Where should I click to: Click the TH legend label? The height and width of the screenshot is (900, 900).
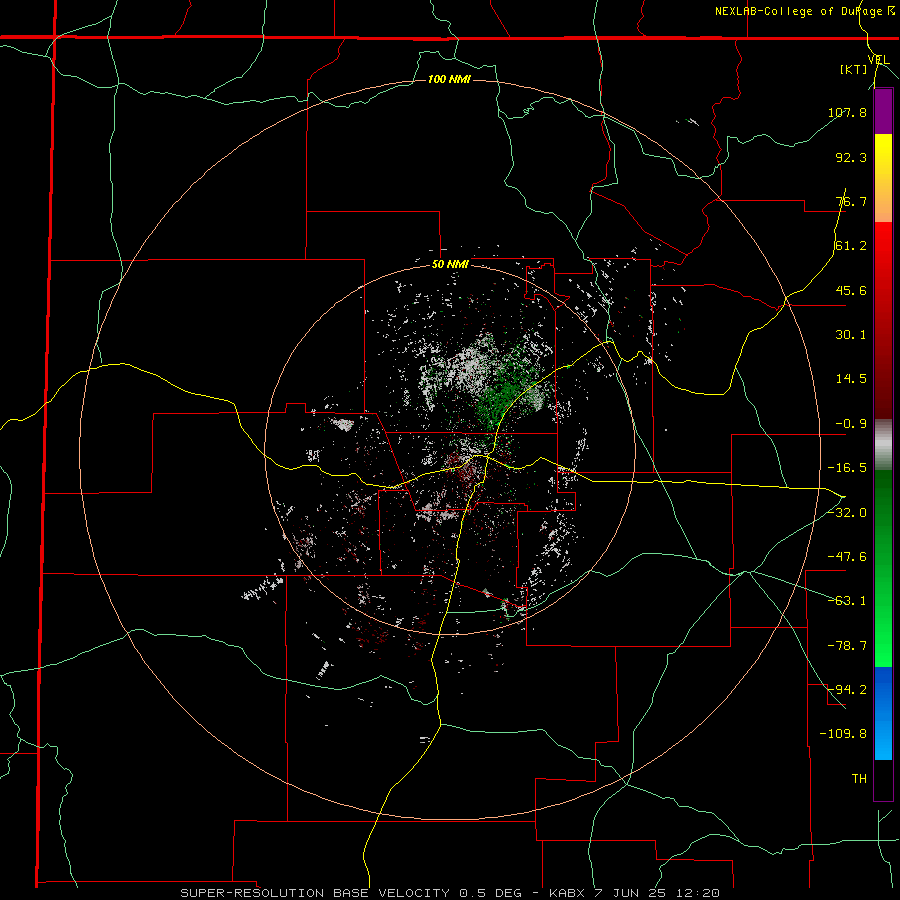tap(859, 778)
